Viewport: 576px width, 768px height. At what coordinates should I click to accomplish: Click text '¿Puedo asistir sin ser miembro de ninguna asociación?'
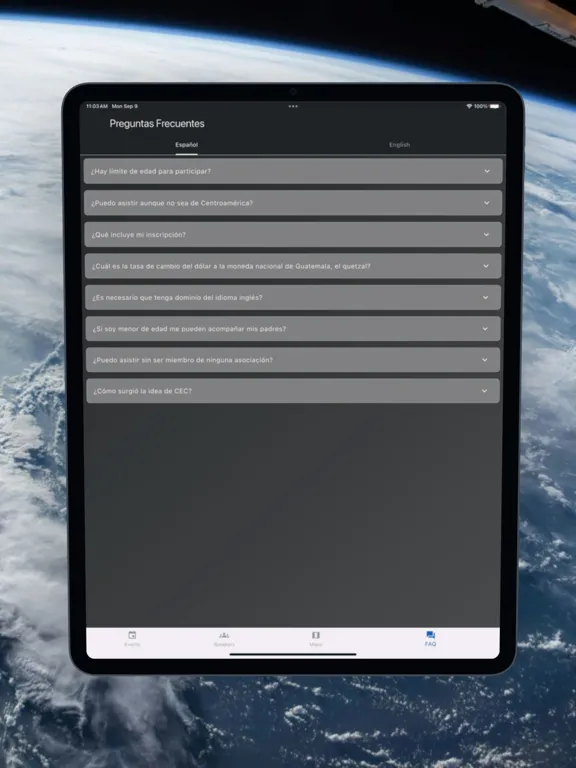click(x=183, y=360)
